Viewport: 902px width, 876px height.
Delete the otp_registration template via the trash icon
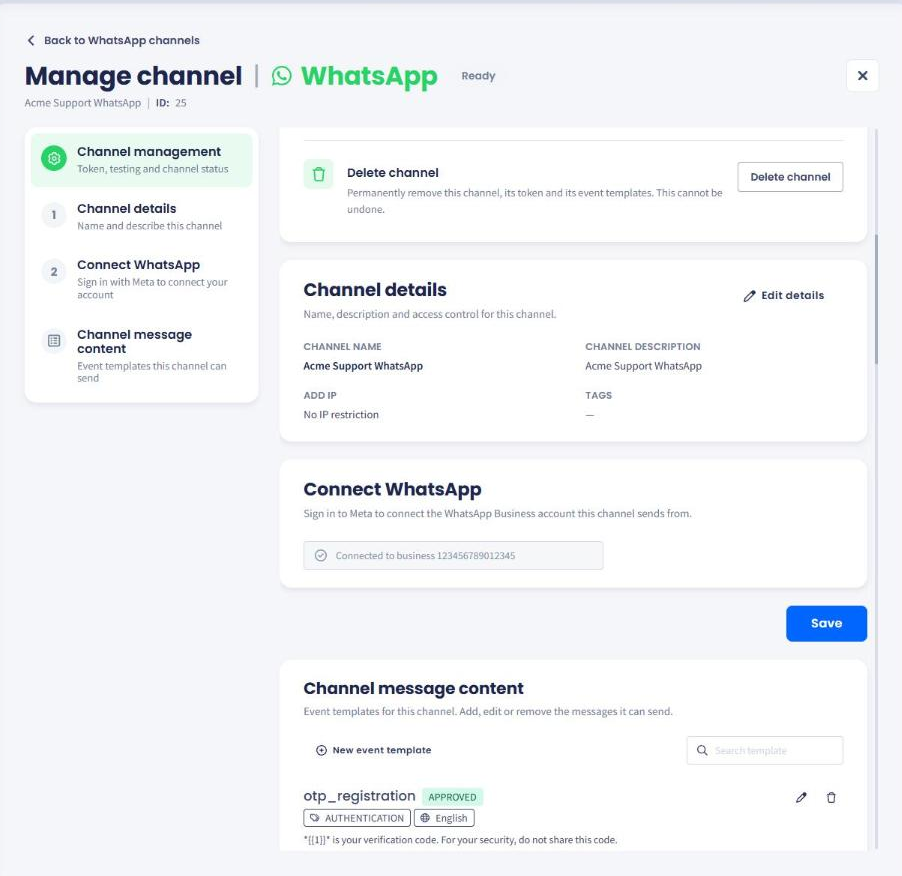pos(831,797)
